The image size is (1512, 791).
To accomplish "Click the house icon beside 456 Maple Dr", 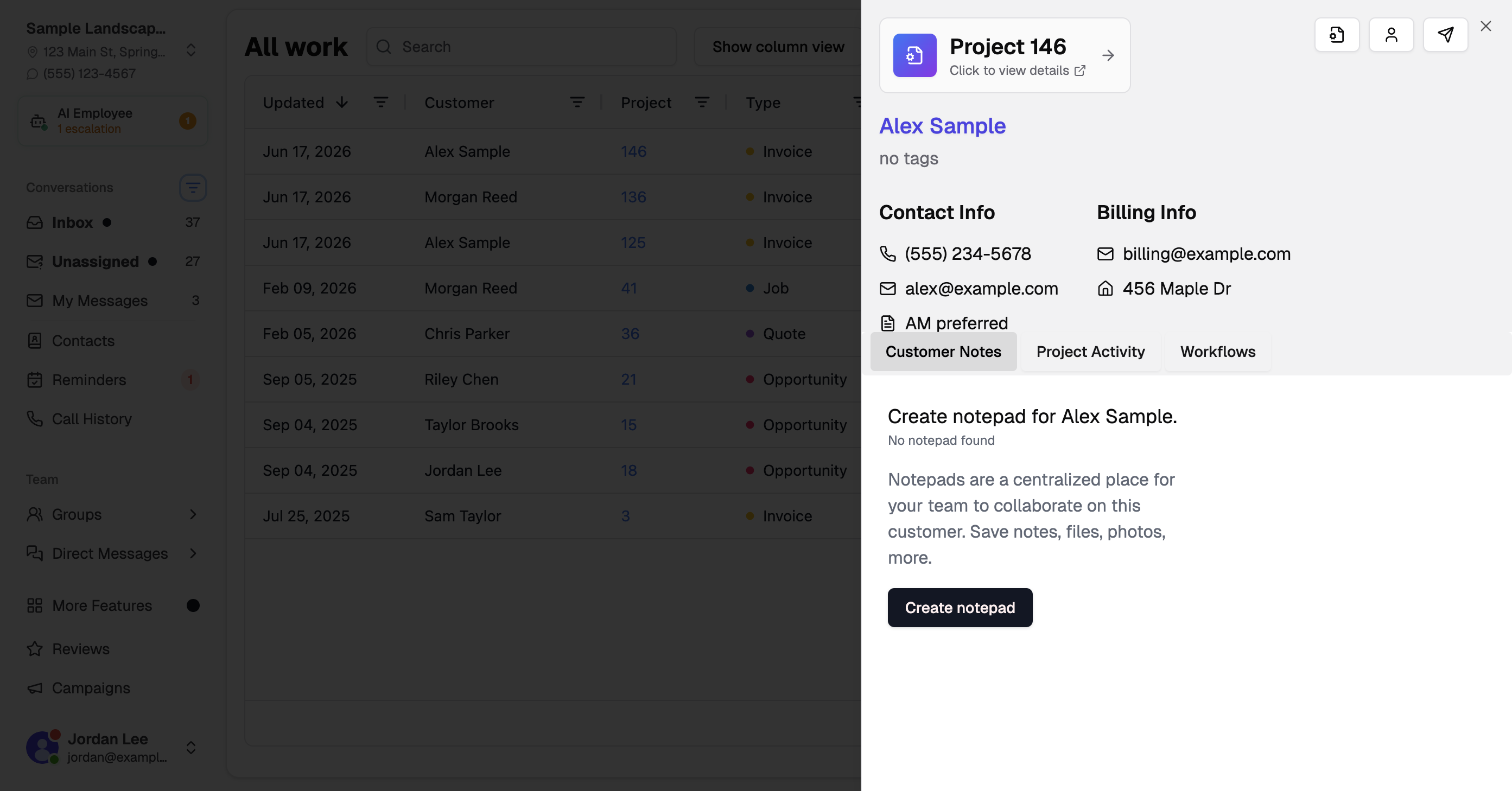I will click(x=1106, y=288).
